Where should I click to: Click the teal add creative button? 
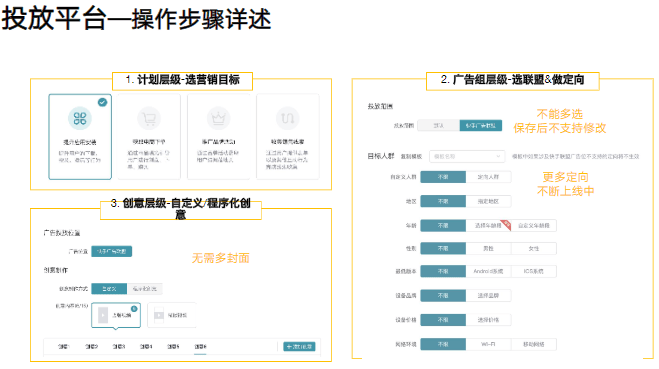click(299, 347)
